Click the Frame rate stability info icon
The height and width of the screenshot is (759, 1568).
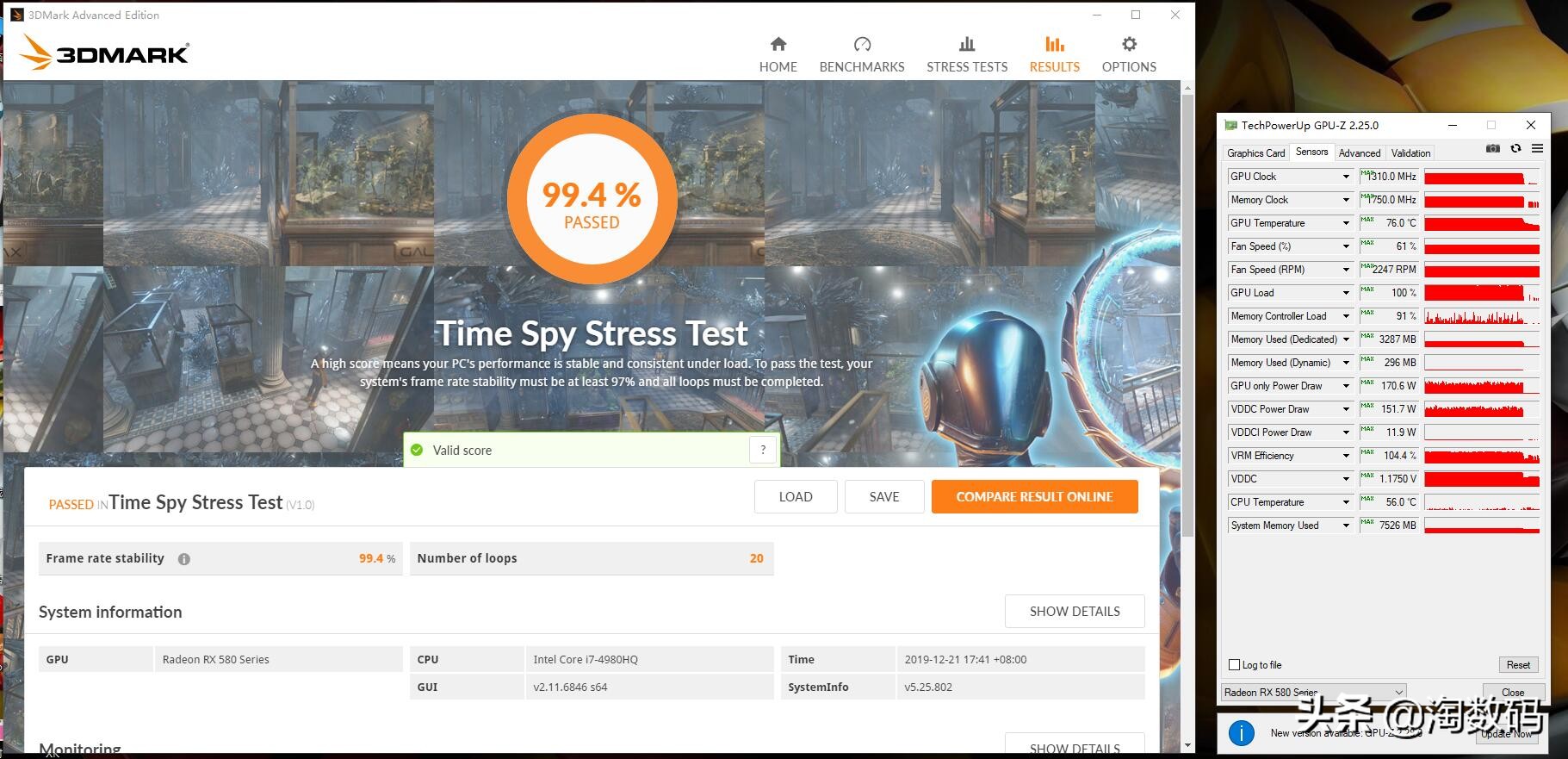183,559
